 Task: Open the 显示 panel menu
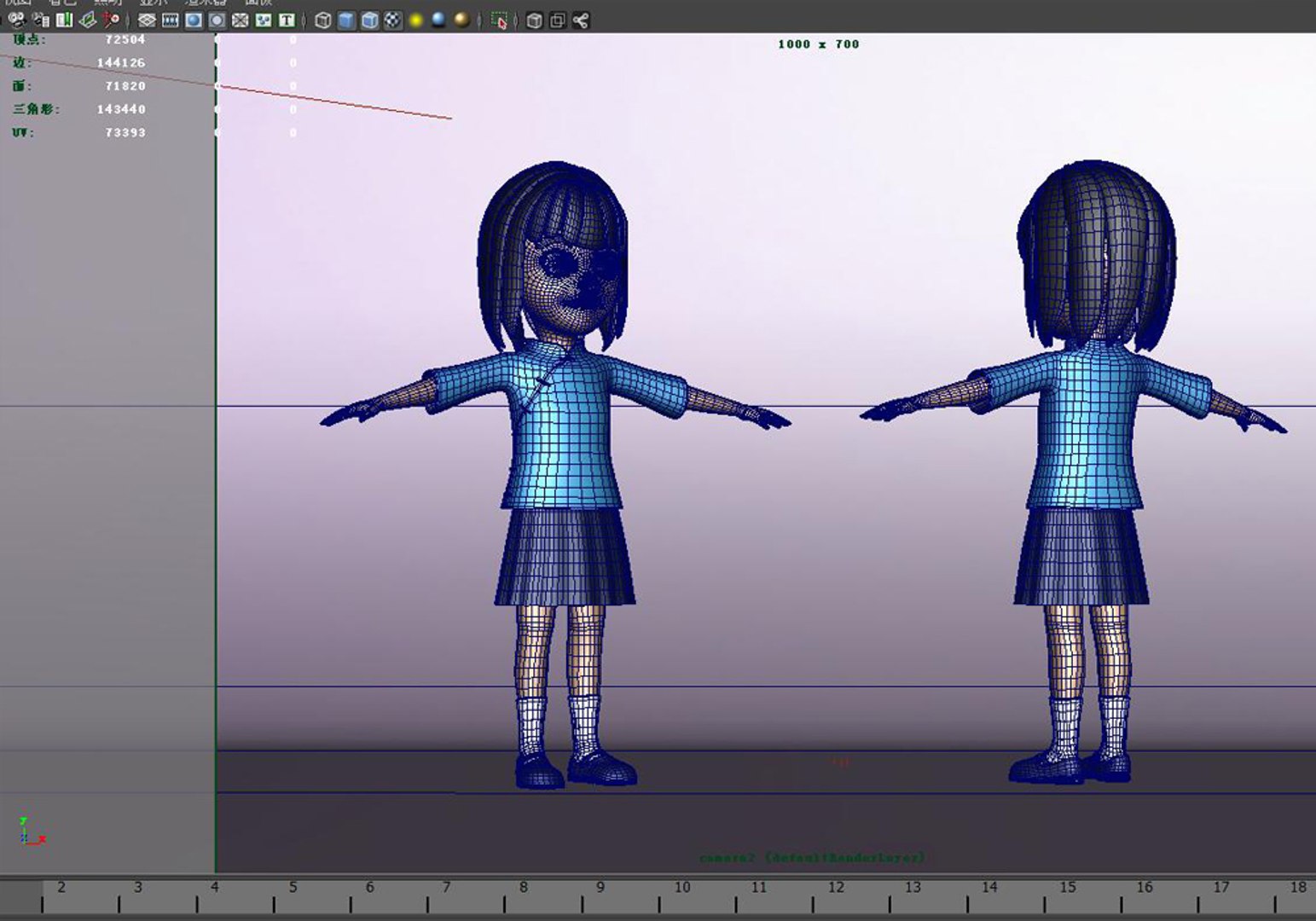[x=154, y=3]
